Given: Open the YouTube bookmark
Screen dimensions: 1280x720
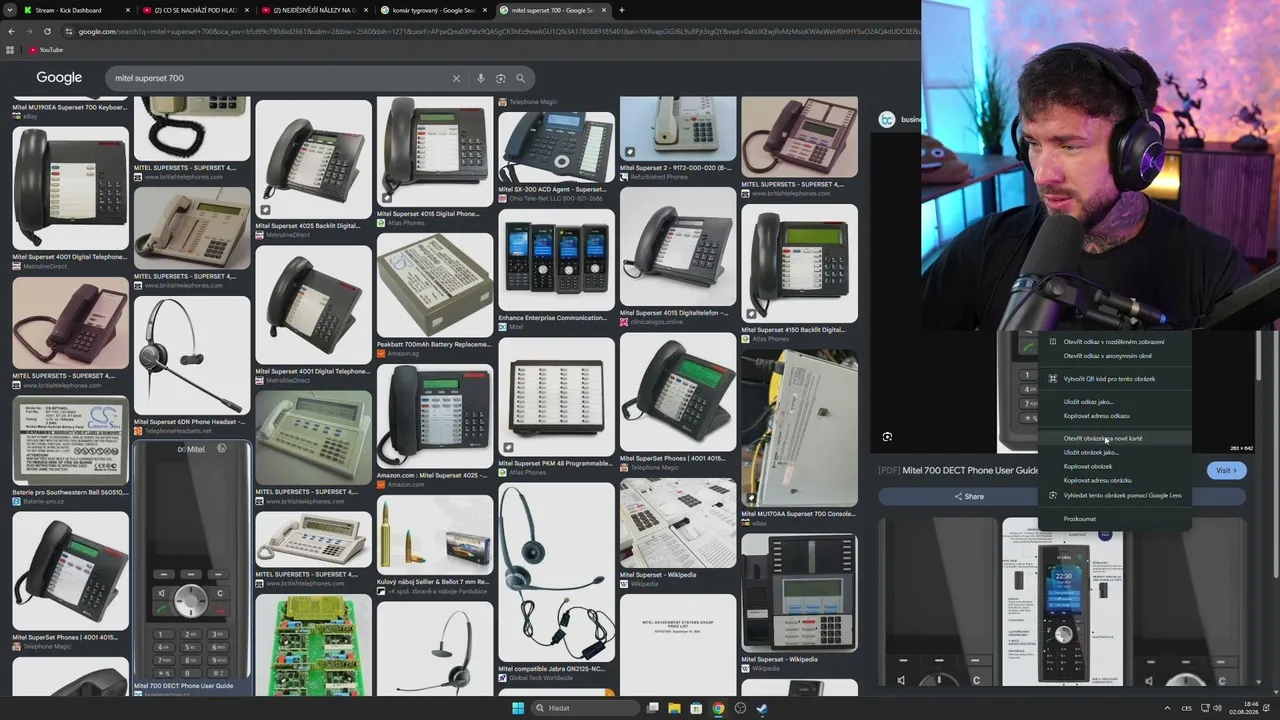Looking at the screenshot, I should 46,50.
